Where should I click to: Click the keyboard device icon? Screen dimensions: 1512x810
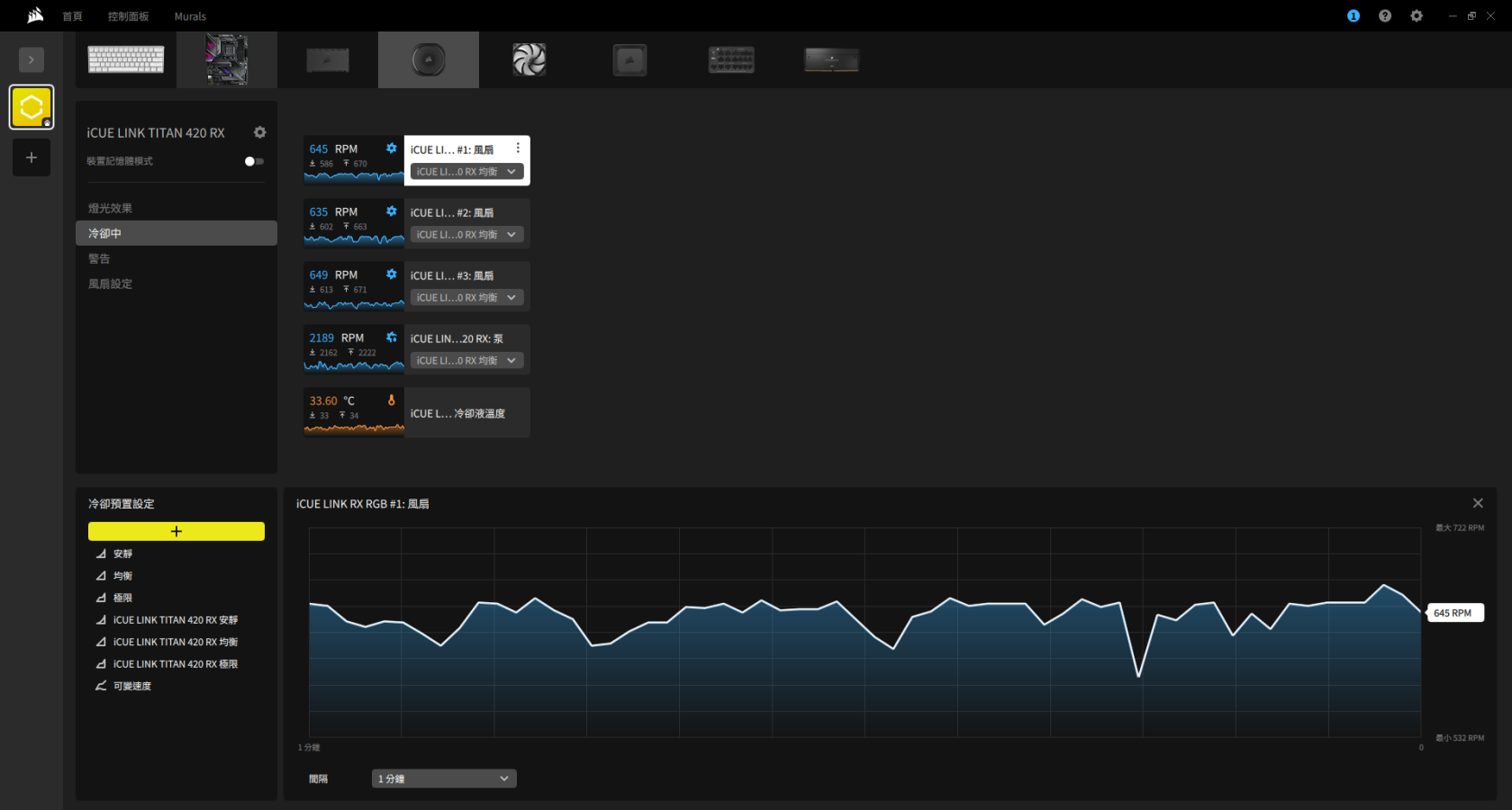126,60
